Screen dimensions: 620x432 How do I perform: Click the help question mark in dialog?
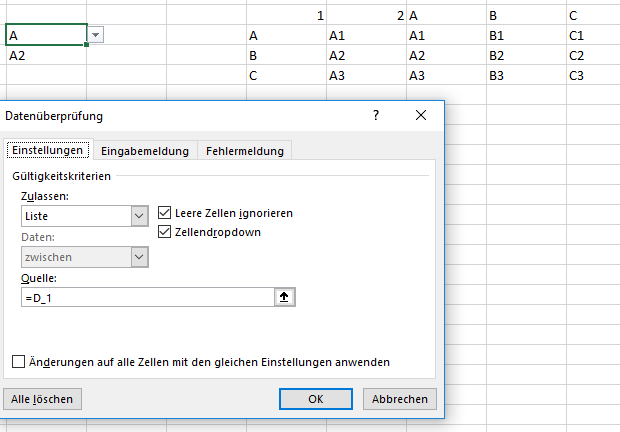coord(376,116)
